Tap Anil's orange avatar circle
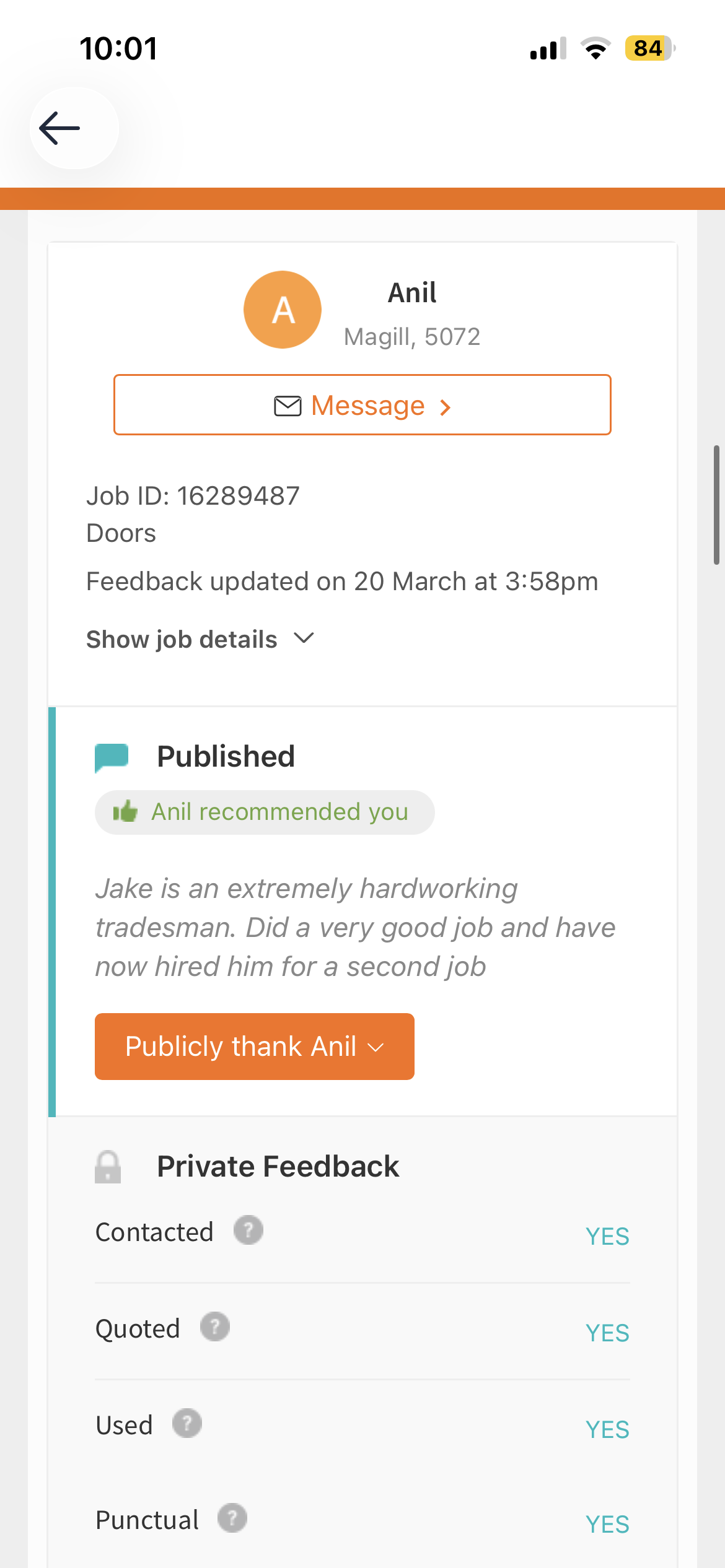The width and height of the screenshot is (725, 1568). tap(283, 310)
